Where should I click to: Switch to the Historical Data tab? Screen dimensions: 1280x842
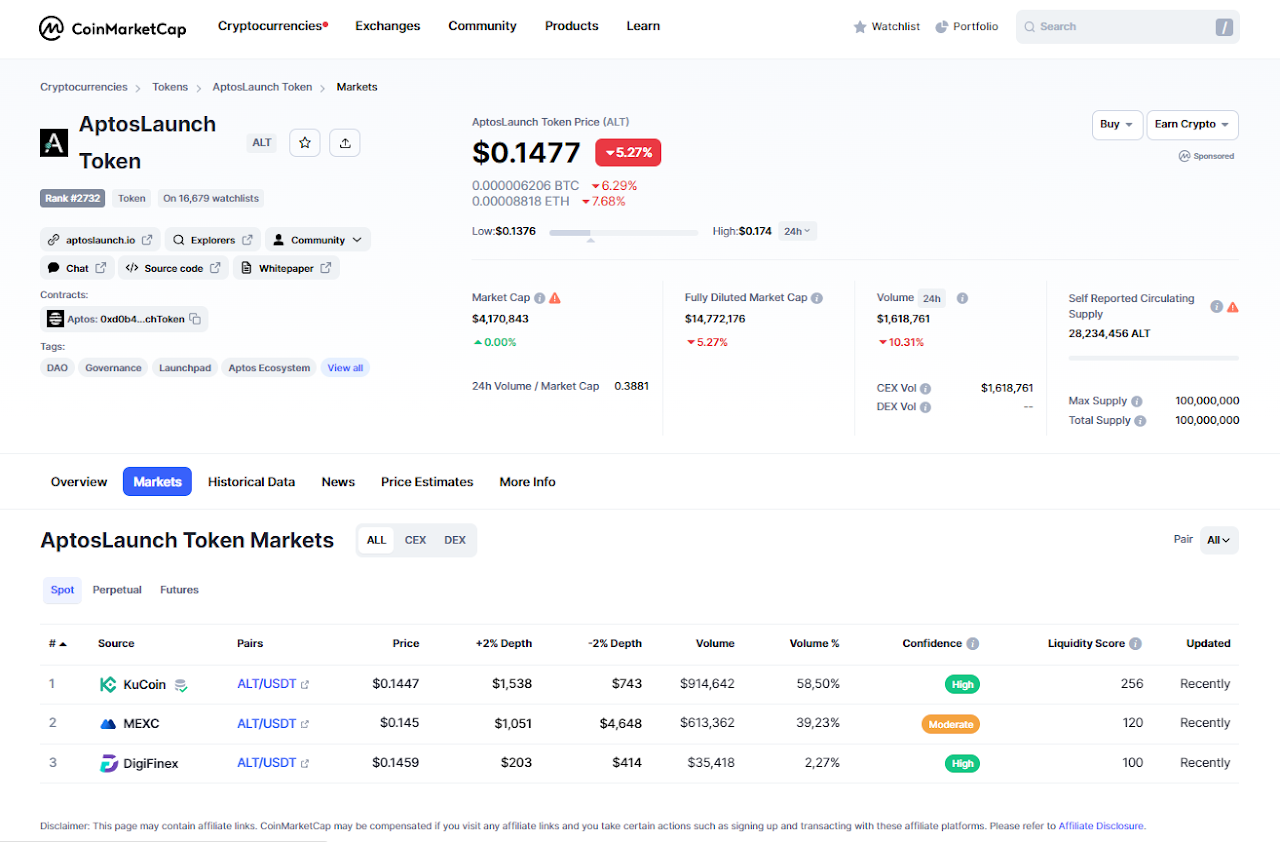(x=251, y=482)
